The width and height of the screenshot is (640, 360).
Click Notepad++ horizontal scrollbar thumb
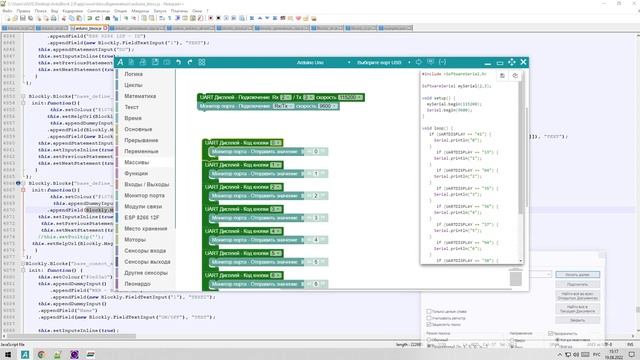pos(72,336)
